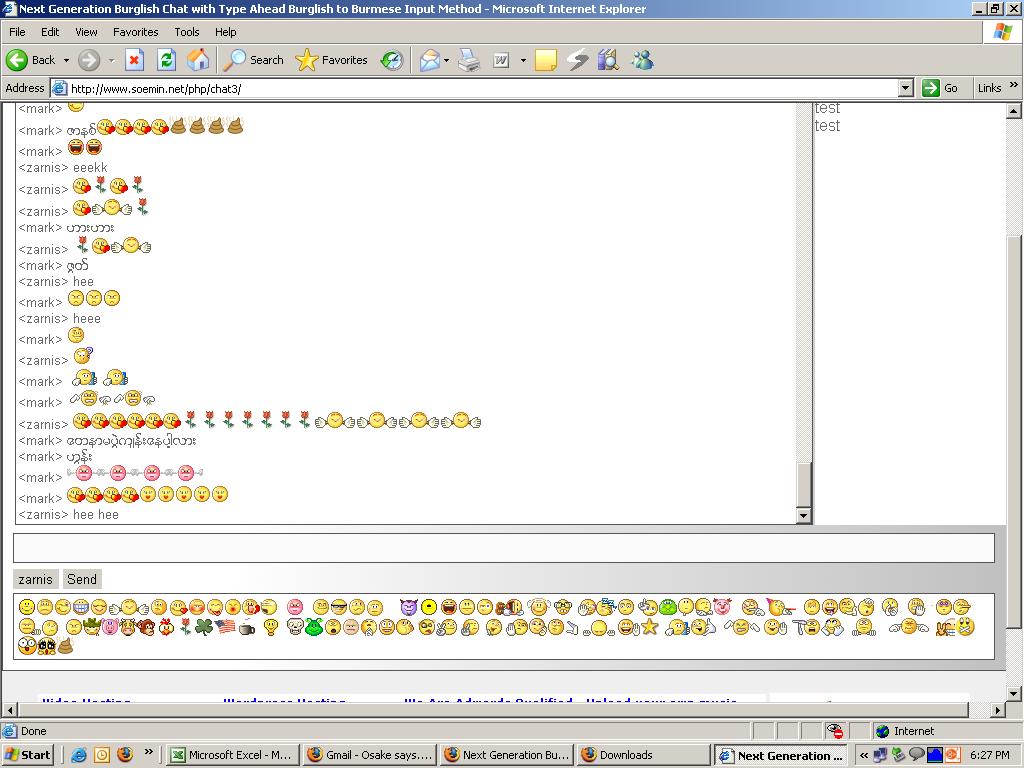The height and width of the screenshot is (768, 1024).
Task: Insert the purple devil emoticon
Action: (409, 607)
